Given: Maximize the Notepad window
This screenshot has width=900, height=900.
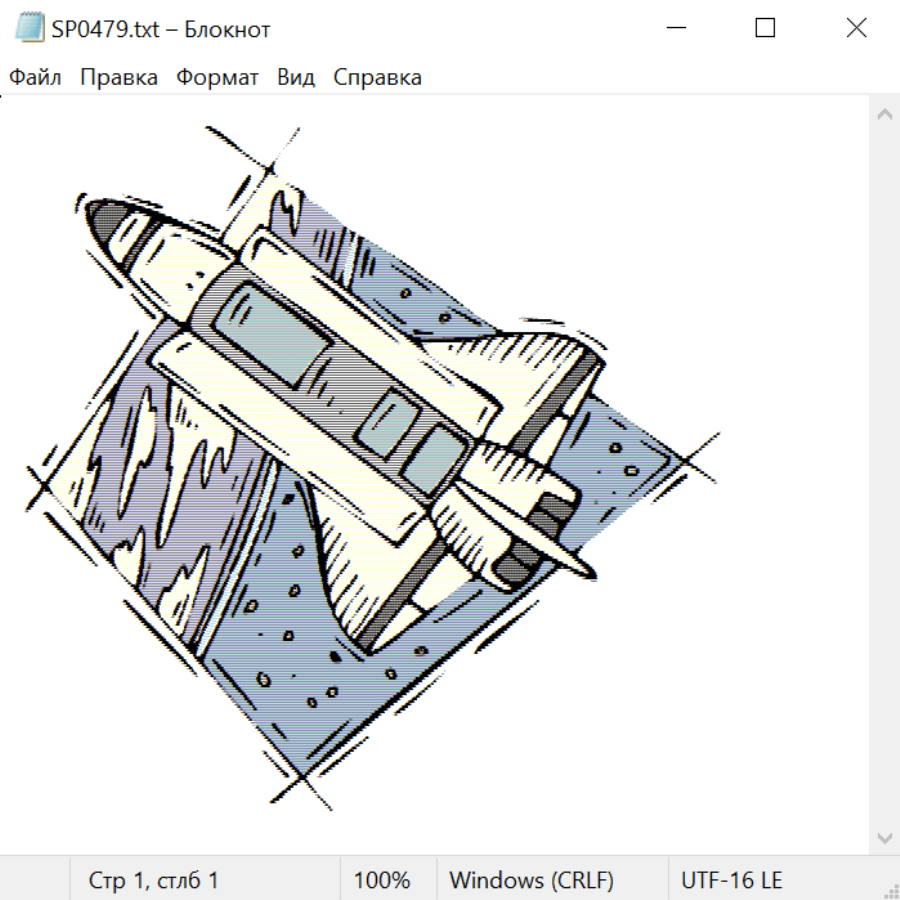Looking at the screenshot, I should (765, 29).
